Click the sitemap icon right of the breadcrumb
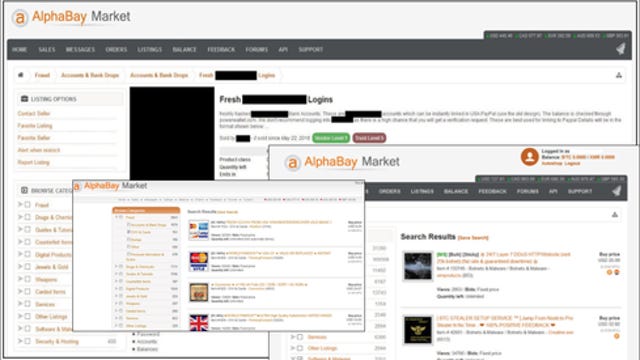 [x=619, y=75]
